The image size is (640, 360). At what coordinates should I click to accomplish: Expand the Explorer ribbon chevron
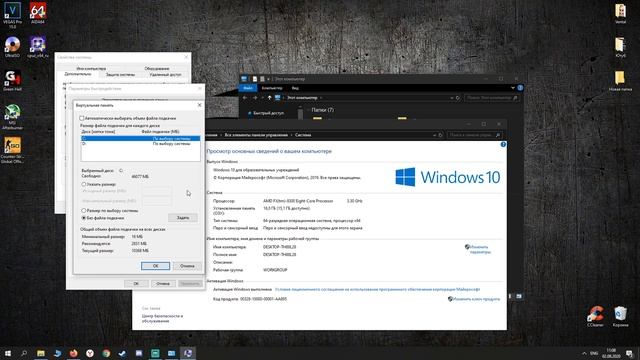(513, 88)
